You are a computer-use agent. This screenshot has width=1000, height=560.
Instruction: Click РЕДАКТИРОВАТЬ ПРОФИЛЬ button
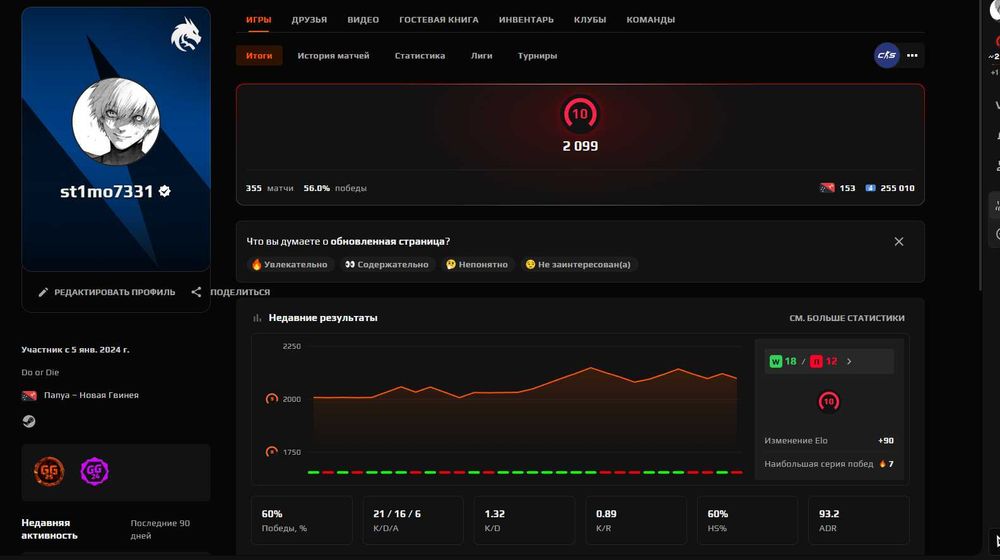(x=107, y=292)
